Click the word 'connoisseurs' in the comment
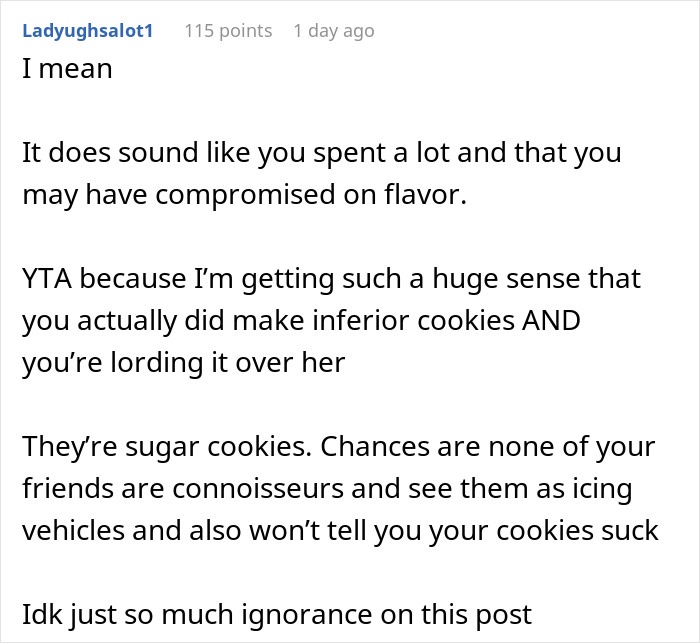Viewport: 700px width, 643px height. tap(258, 489)
